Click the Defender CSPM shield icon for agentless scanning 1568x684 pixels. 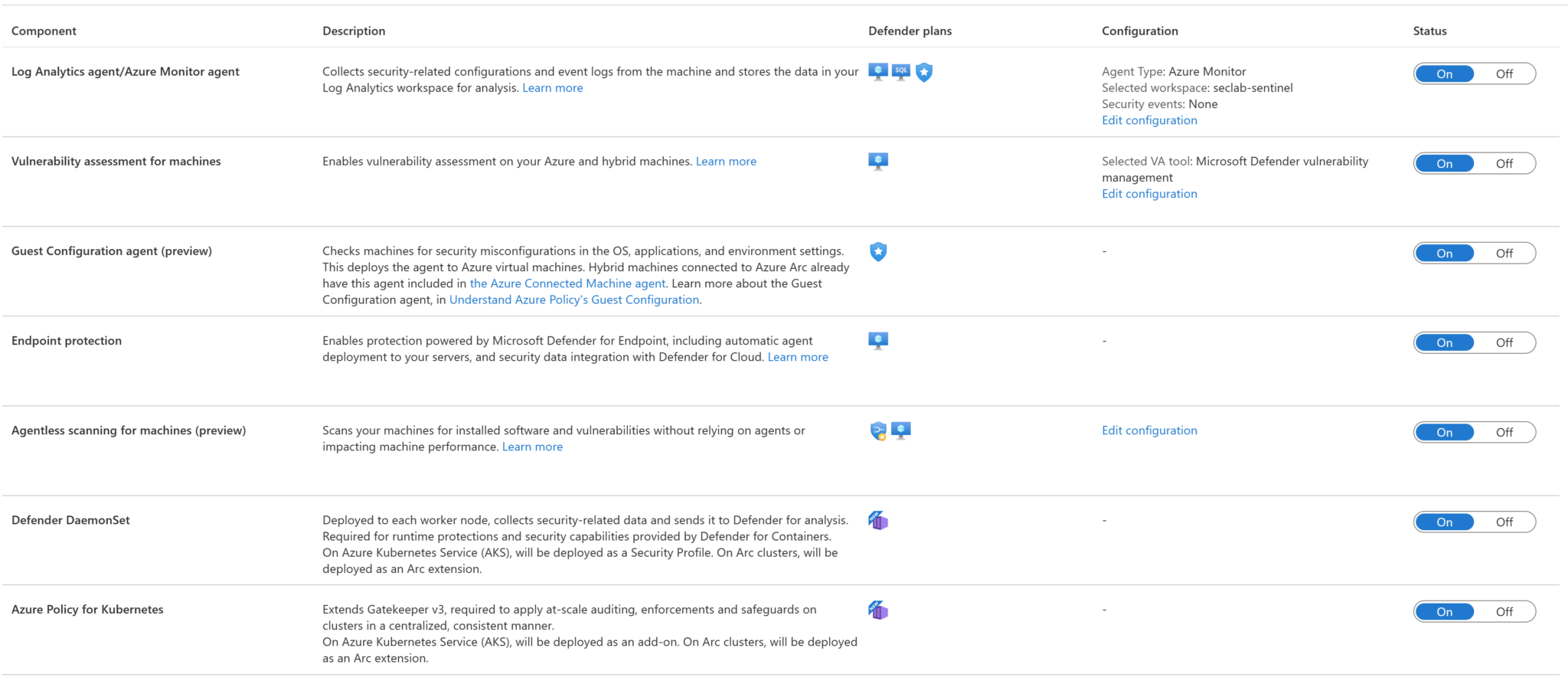(x=877, y=430)
